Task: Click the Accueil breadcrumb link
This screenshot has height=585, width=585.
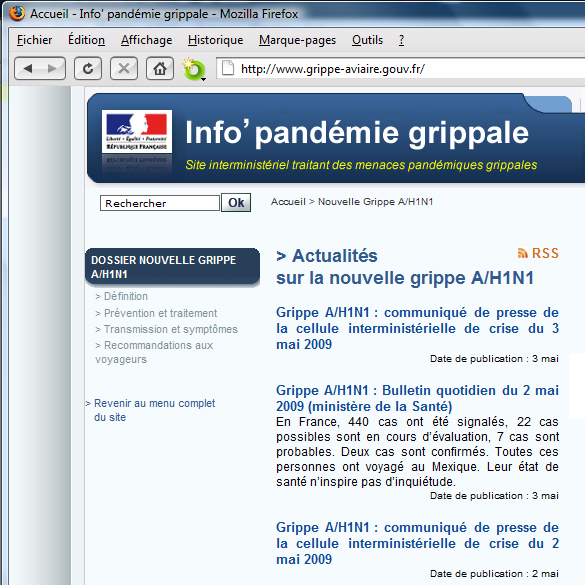Action: point(288,201)
